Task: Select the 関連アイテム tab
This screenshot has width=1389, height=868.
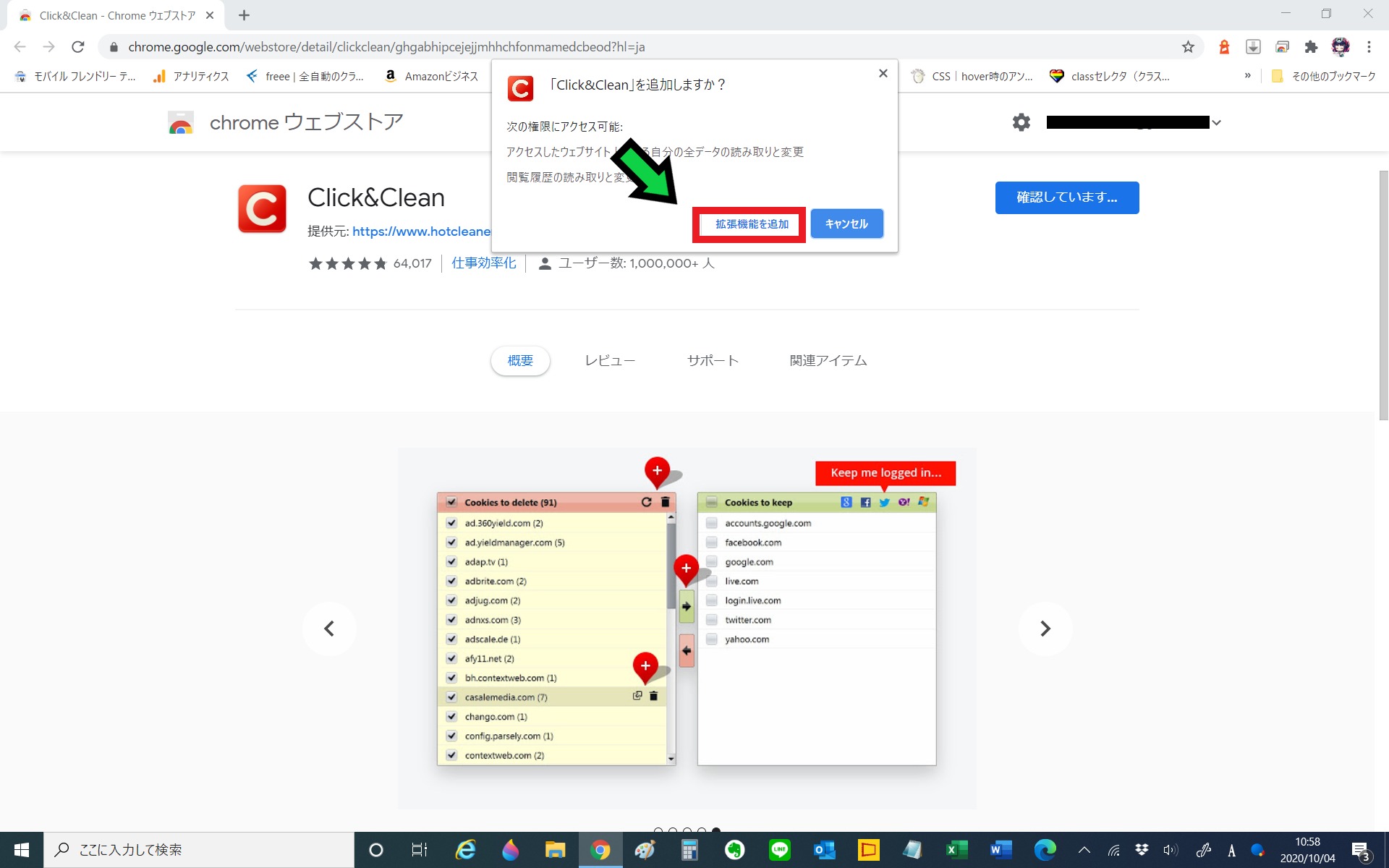Action: [828, 360]
